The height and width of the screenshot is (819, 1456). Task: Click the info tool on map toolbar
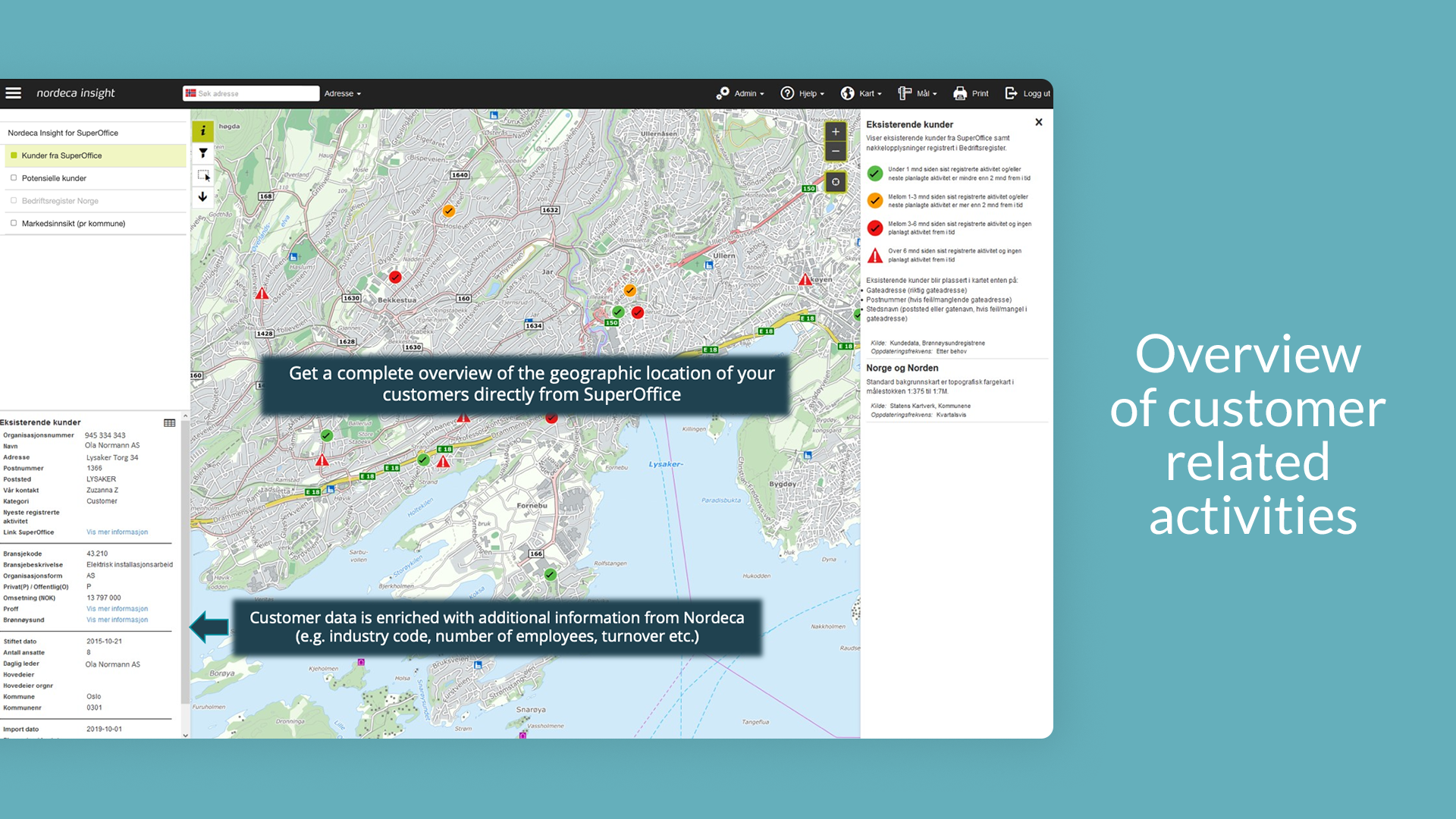coord(202,131)
